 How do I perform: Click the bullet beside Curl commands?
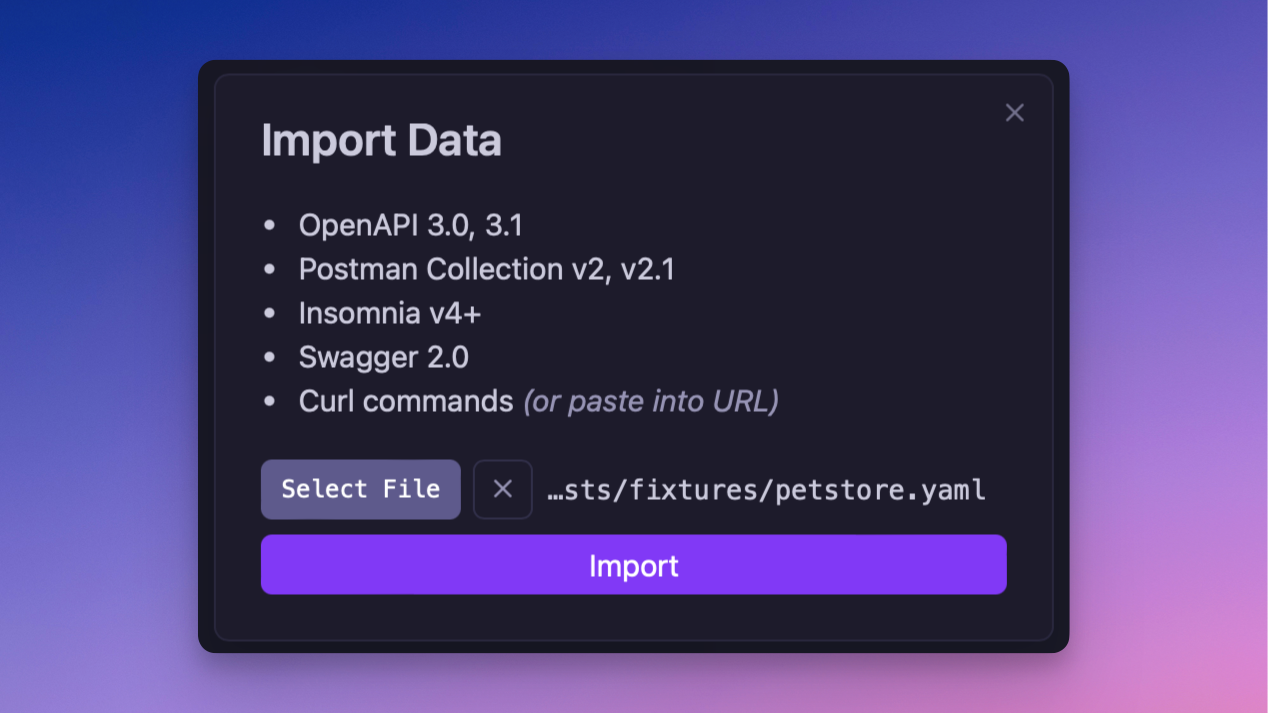[269, 402]
